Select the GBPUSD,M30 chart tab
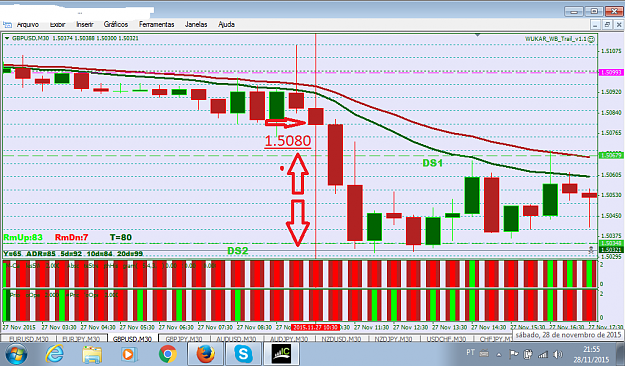Screen dimensions: 625x366 point(132,339)
